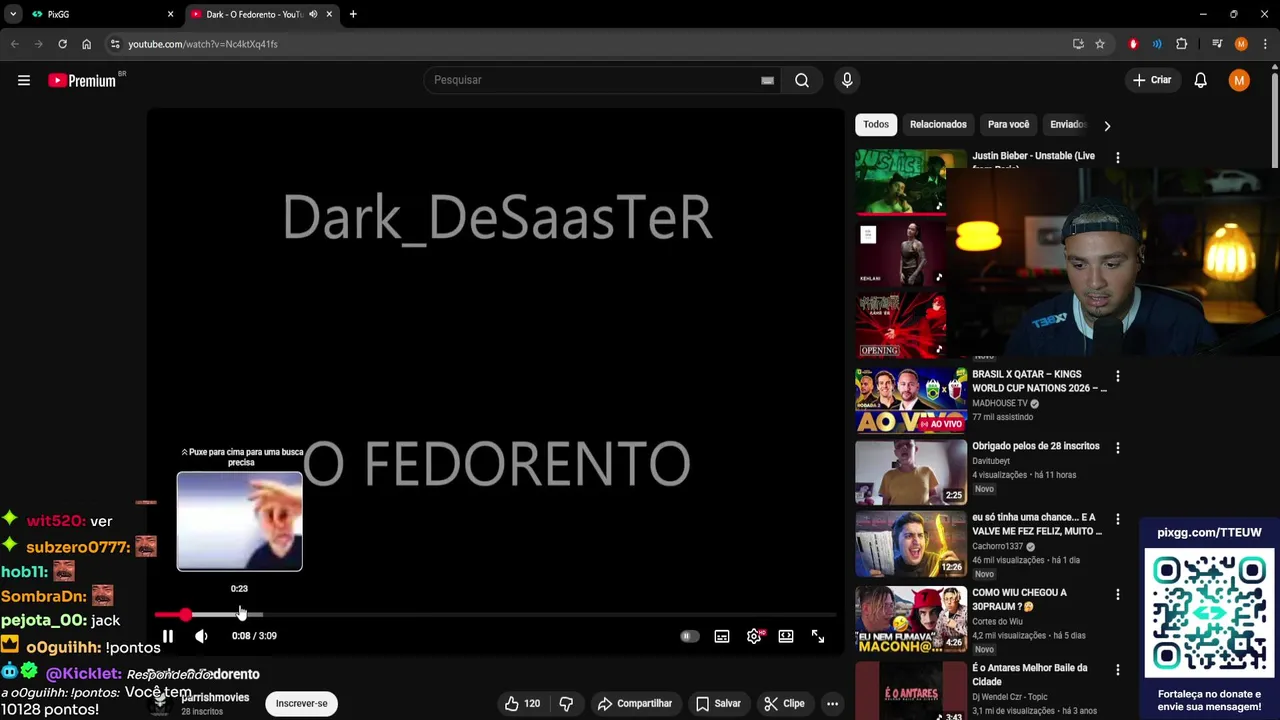Open options for eu só tinha uma chance
Screen dimensions: 1280x720
pyautogui.click(x=1118, y=520)
